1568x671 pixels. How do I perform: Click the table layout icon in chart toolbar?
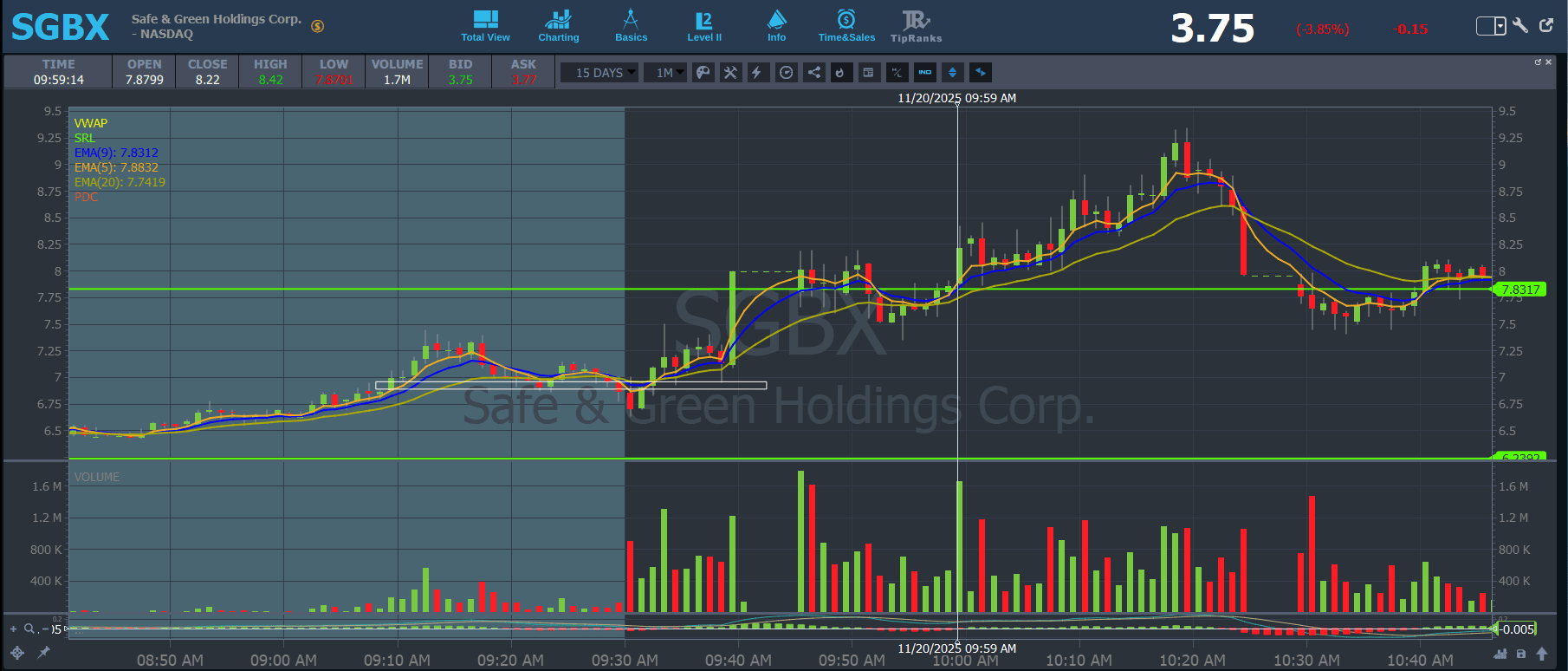point(868,73)
